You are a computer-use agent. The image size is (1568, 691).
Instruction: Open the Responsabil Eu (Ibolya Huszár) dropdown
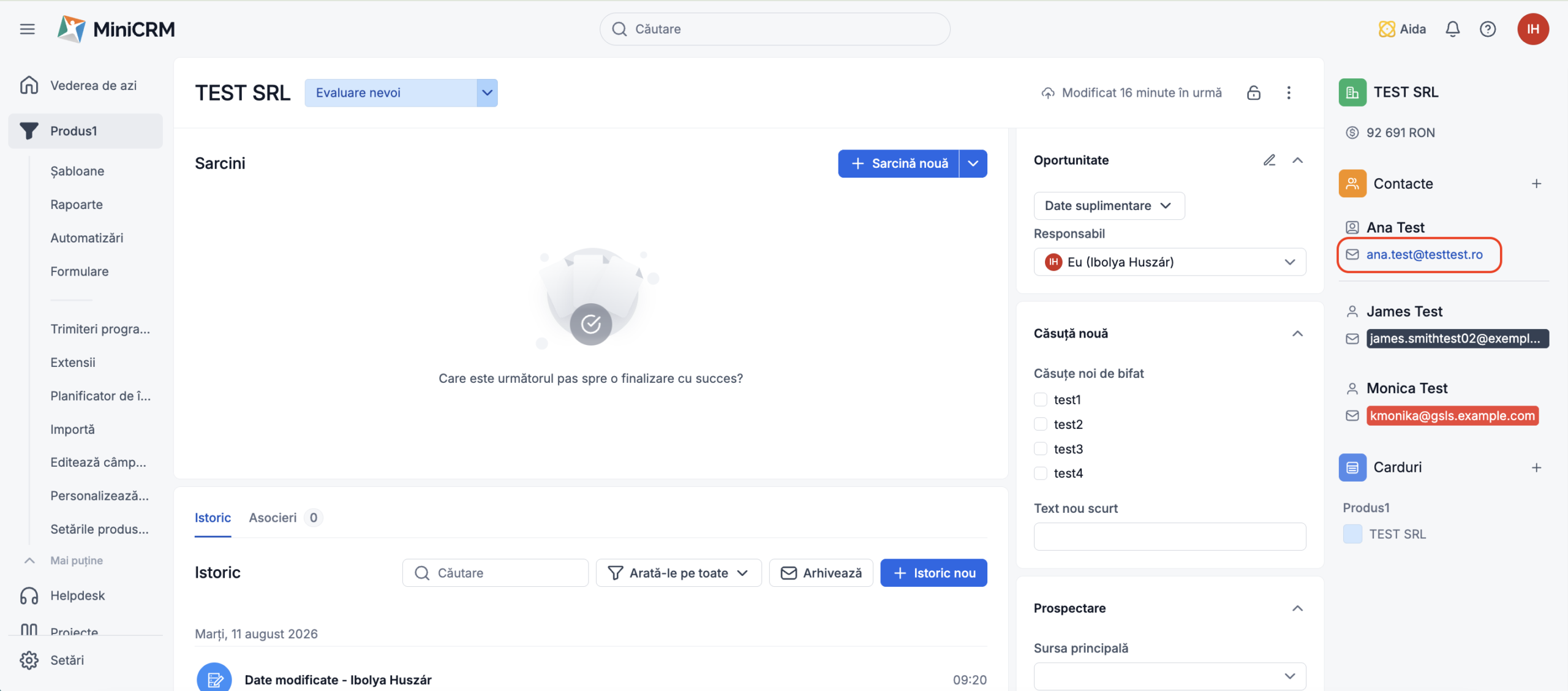point(1170,262)
